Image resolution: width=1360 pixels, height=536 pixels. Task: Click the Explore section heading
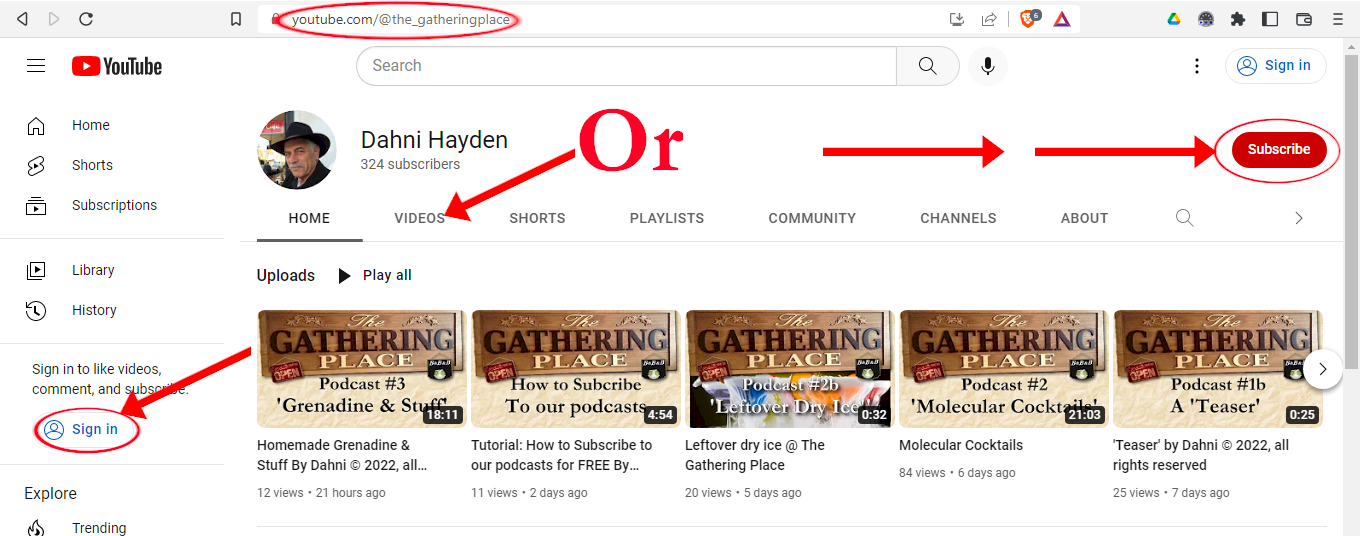[50, 493]
